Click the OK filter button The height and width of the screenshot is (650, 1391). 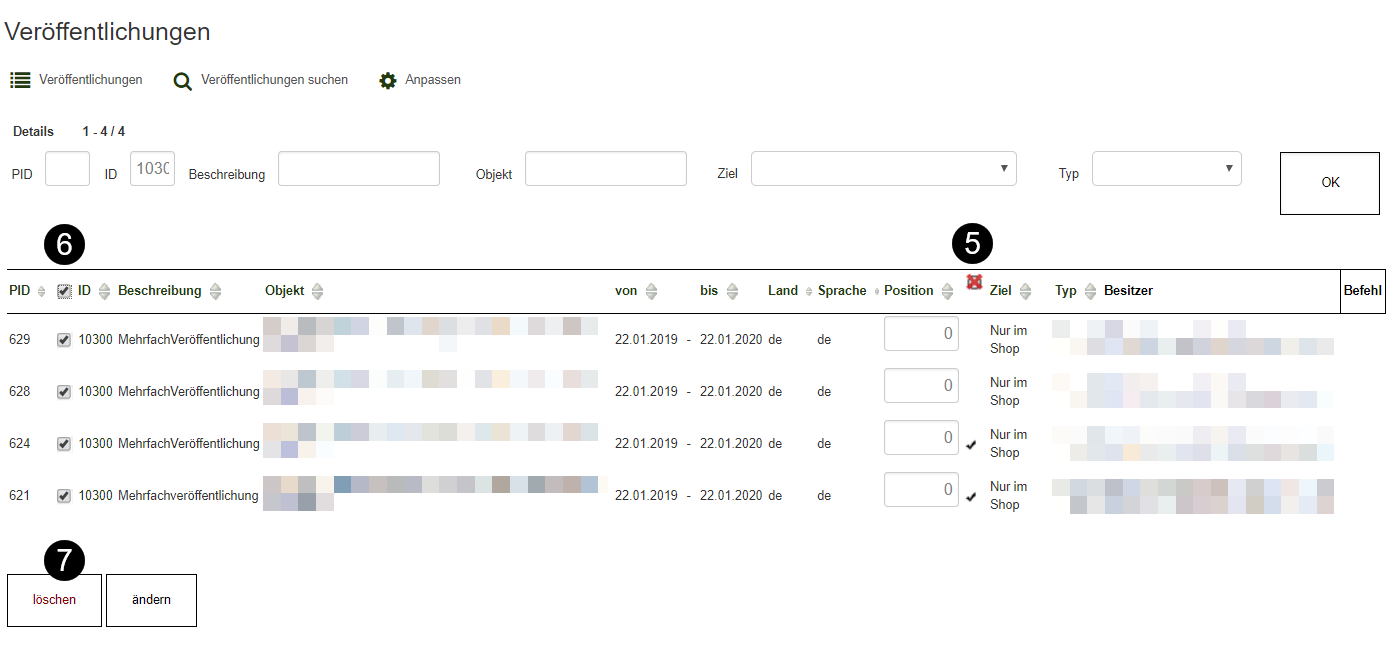(1330, 183)
